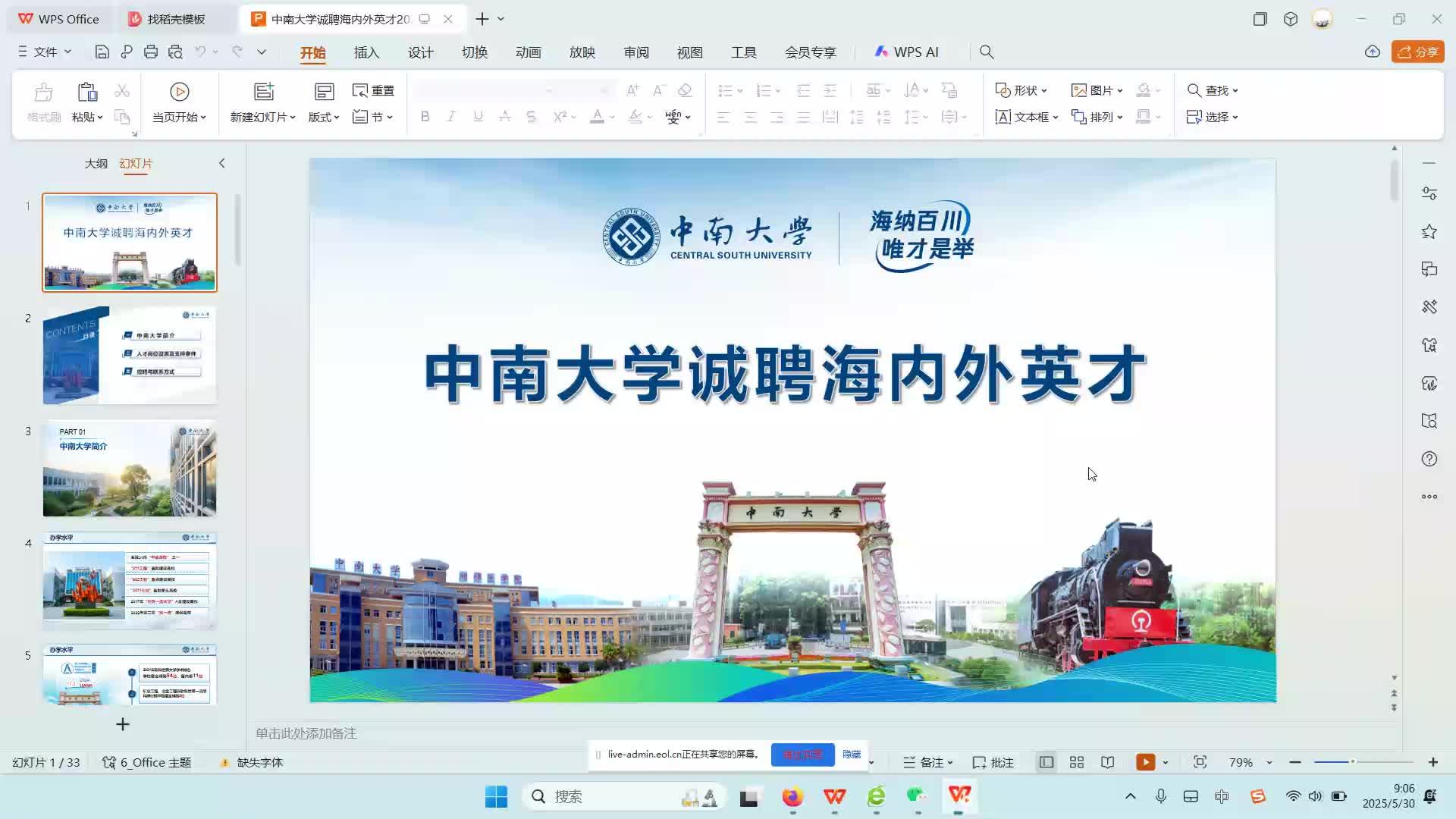The height and width of the screenshot is (819, 1456).
Task: Click the Save icon in quick access toolbar
Action: click(102, 52)
